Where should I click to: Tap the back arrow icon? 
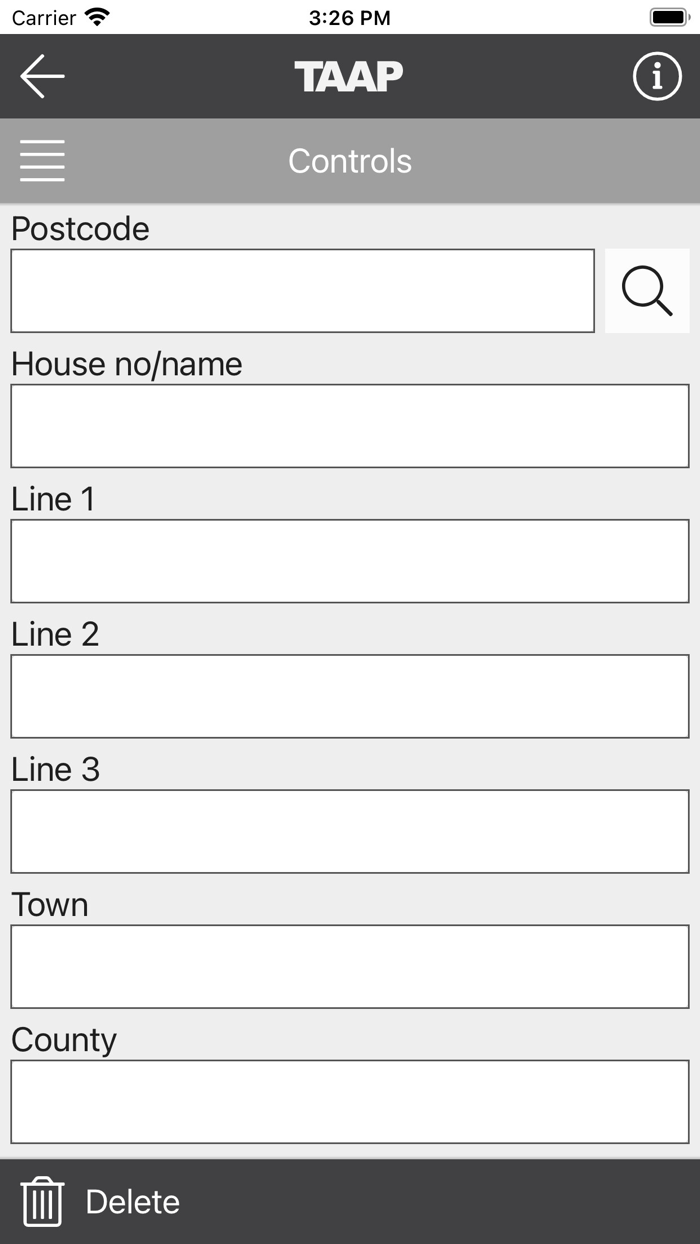coord(40,75)
